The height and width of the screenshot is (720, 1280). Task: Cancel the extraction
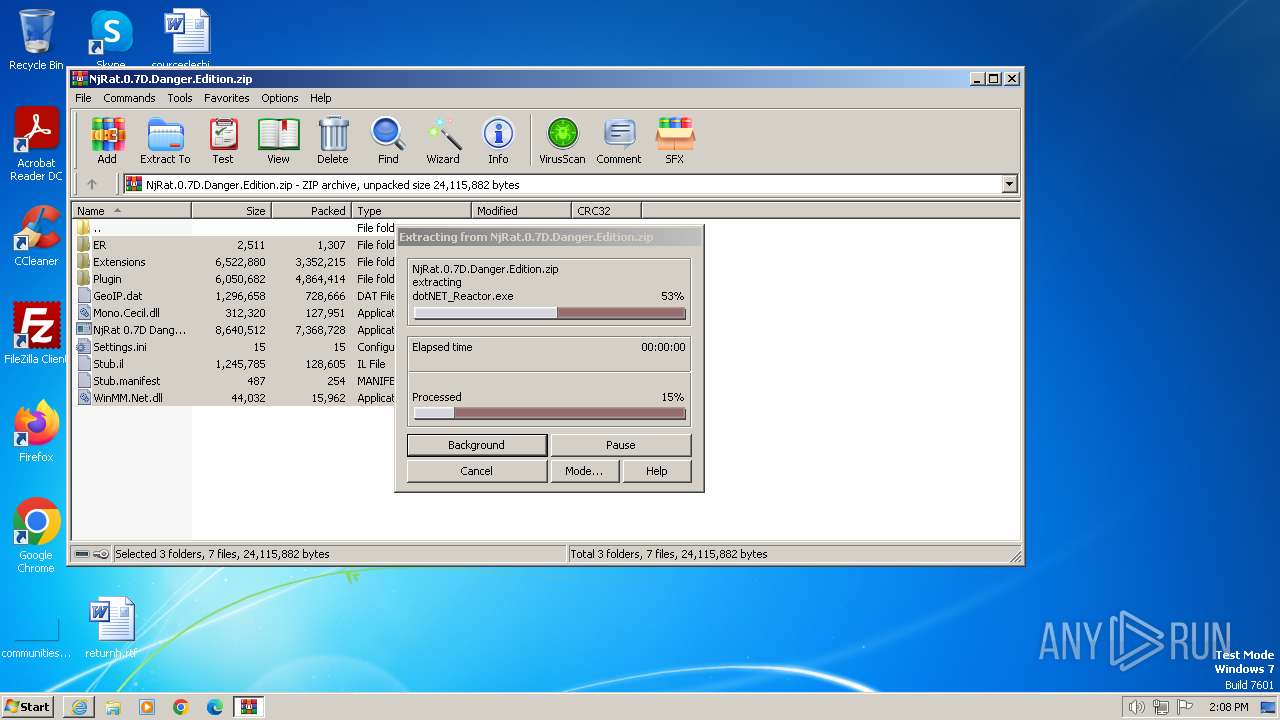(477, 471)
